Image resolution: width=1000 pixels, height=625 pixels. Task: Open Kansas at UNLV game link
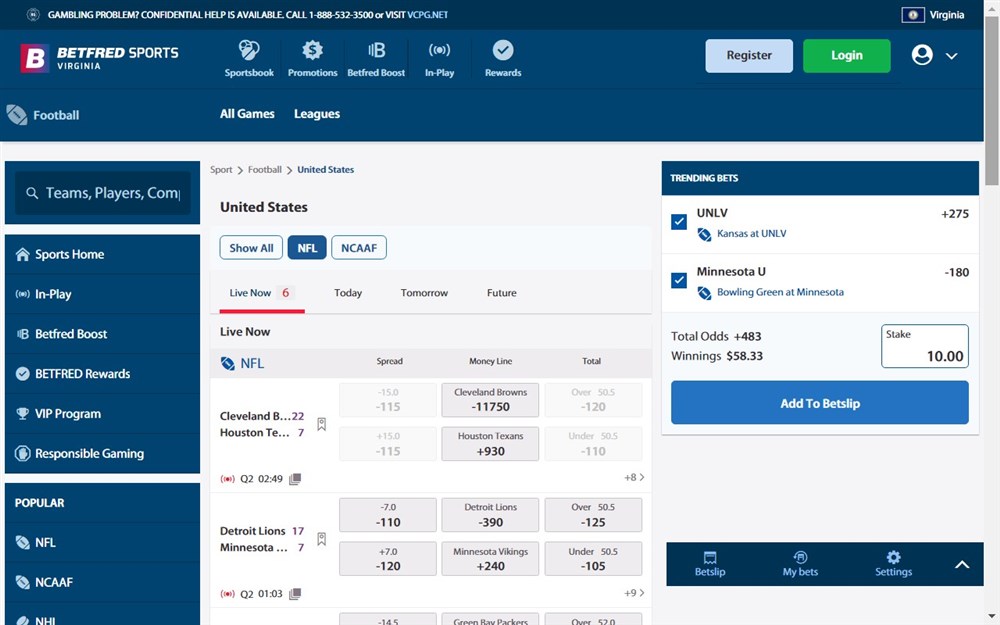(x=751, y=233)
